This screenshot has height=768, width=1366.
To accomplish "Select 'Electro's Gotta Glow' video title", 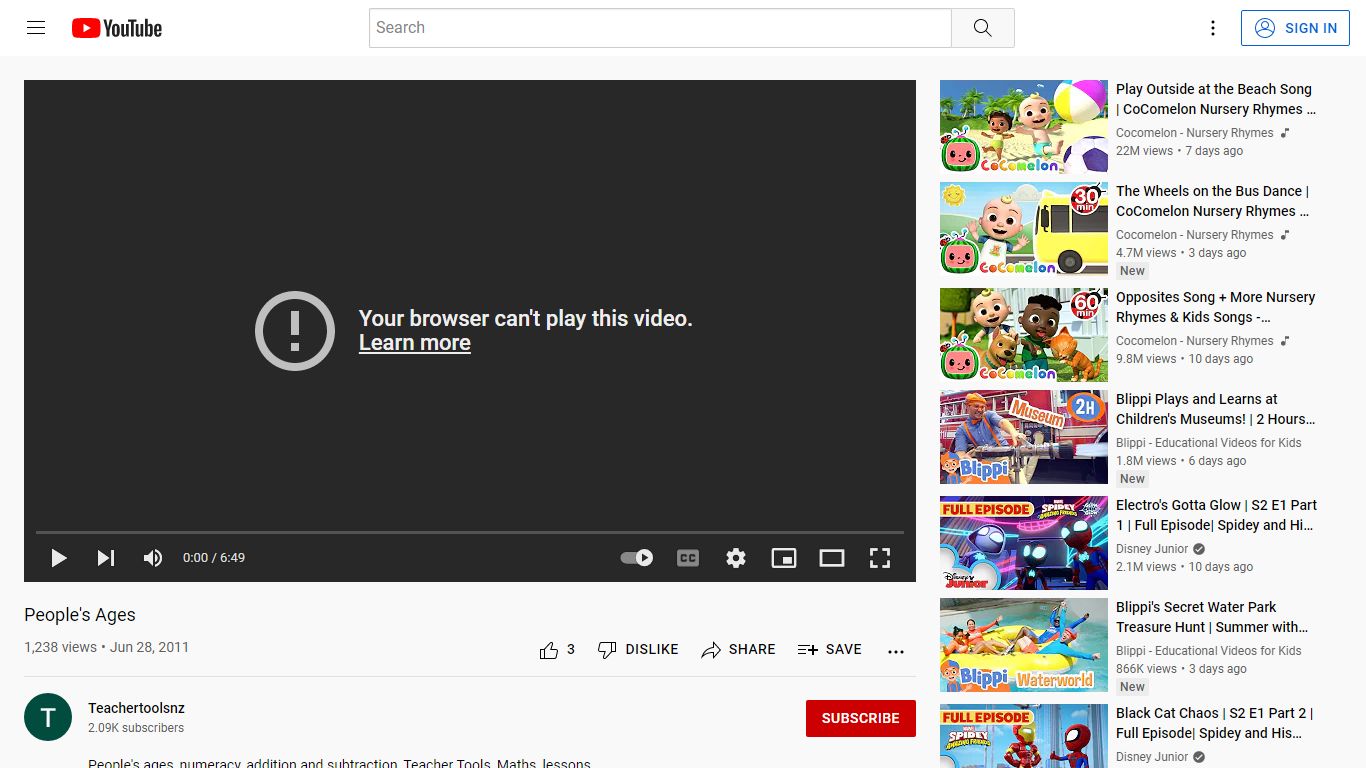I will coord(1217,515).
